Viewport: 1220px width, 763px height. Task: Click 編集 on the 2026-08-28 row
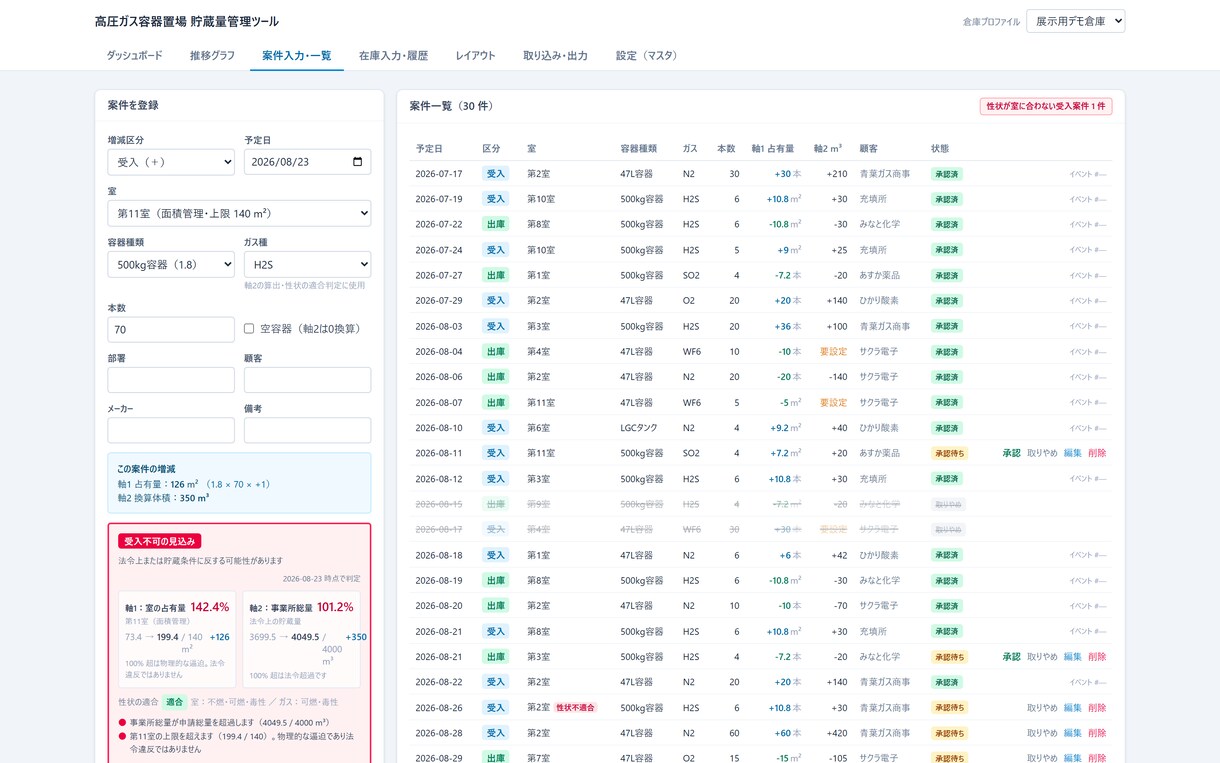coord(1072,733)
